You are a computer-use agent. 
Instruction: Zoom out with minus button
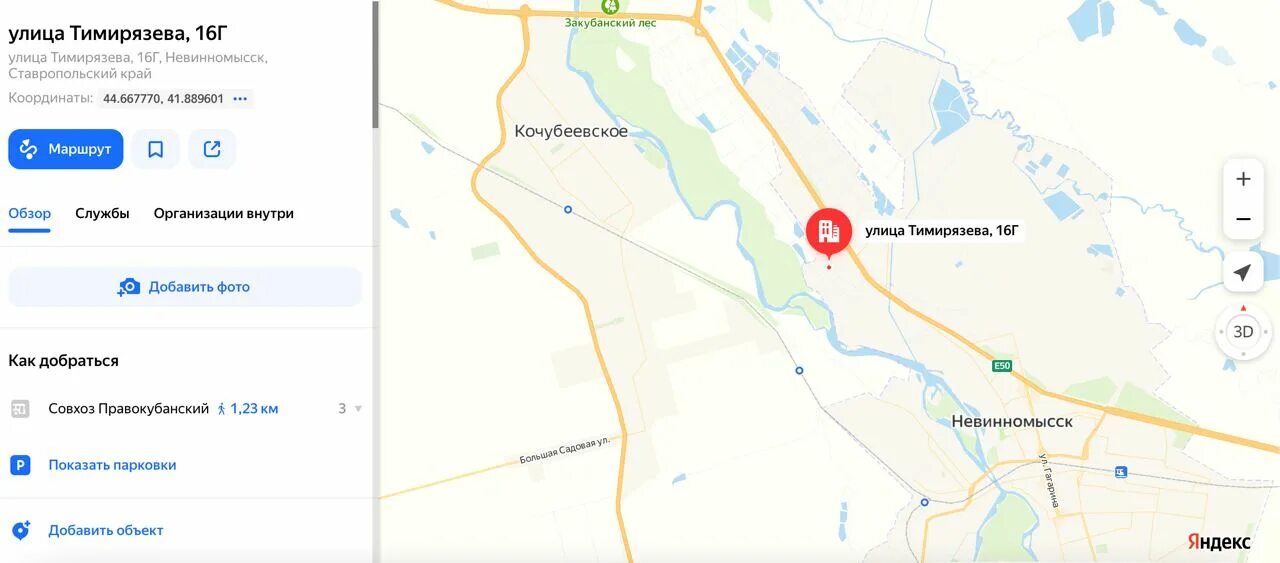click(1243, 219)
